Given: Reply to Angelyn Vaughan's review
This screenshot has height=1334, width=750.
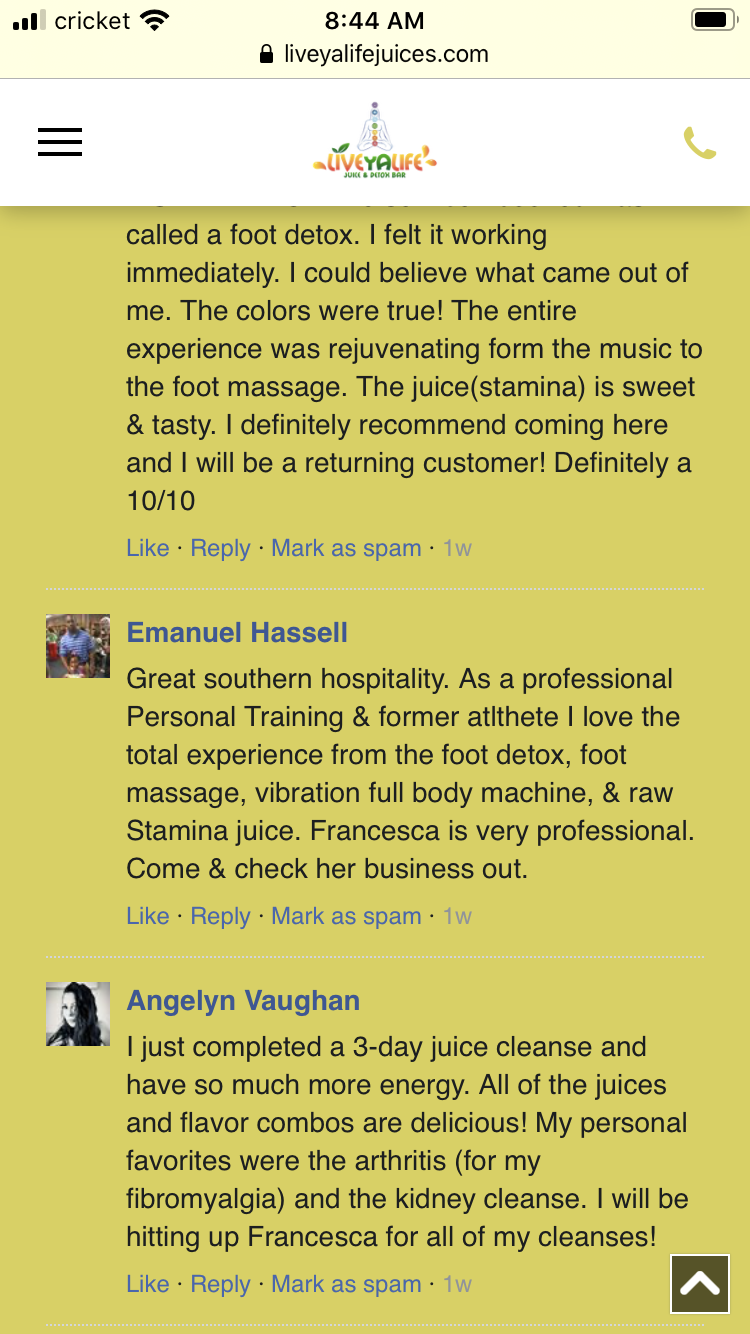Looking at the screenshot, I should tap(220, 1284).
